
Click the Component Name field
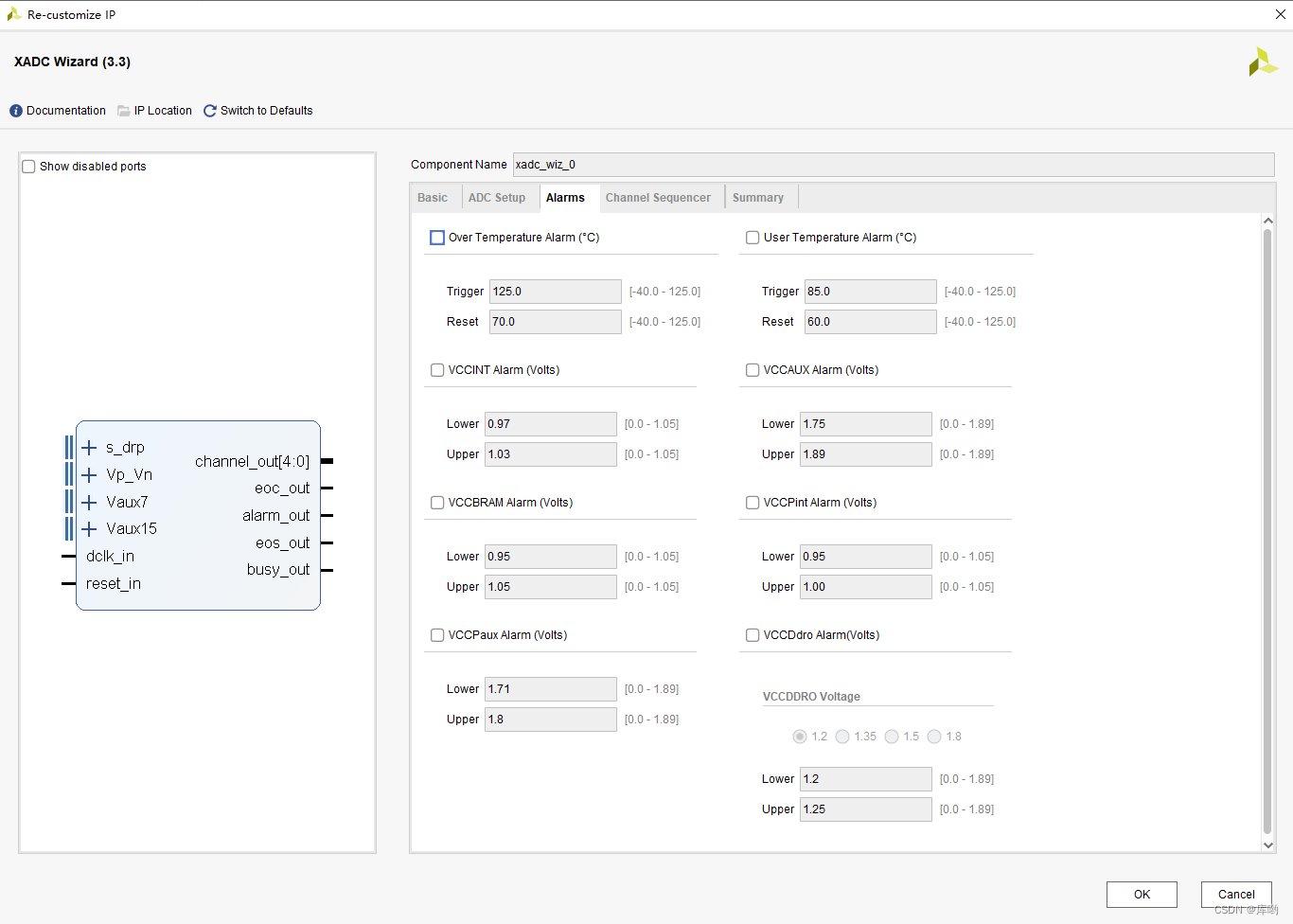[894, 165]
